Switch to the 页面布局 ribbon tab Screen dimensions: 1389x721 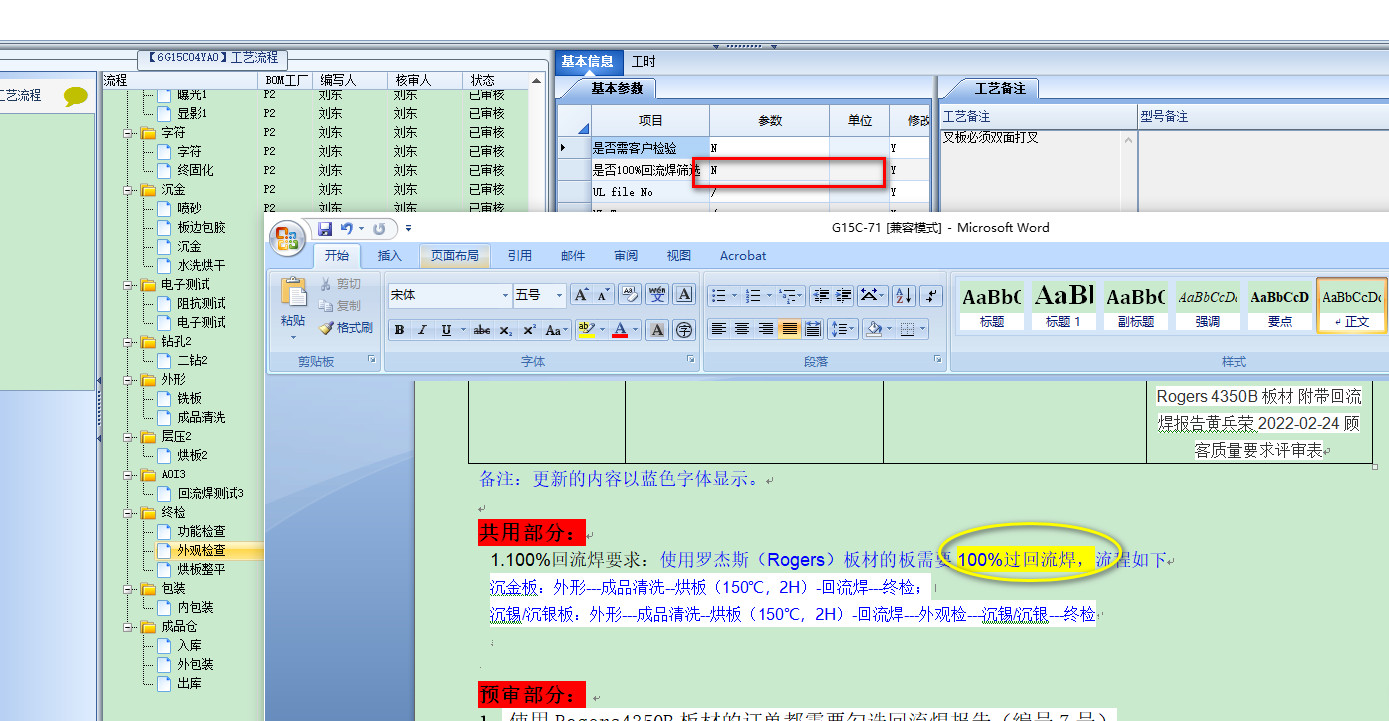(x=455, y=256)
